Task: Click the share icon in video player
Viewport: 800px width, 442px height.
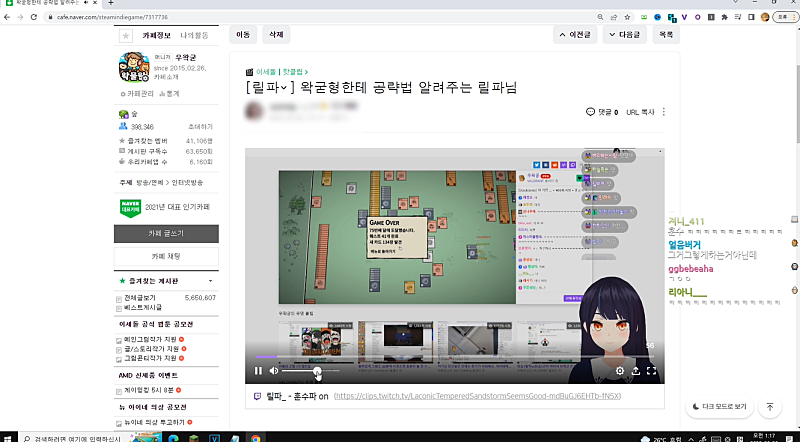Action: tap(636, 371)
